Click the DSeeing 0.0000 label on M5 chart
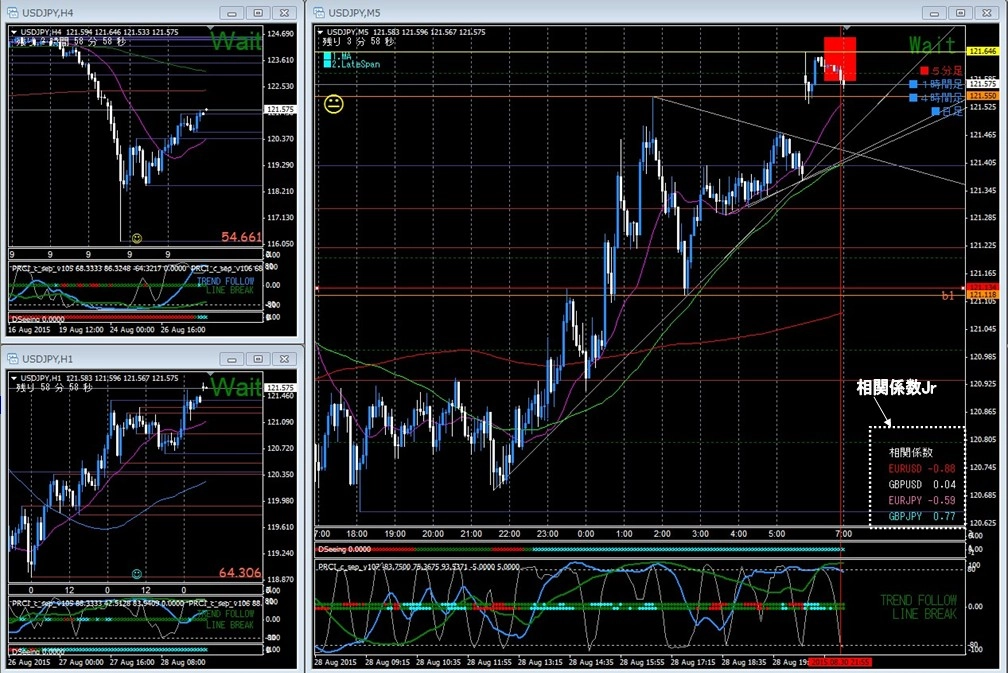 344,550
